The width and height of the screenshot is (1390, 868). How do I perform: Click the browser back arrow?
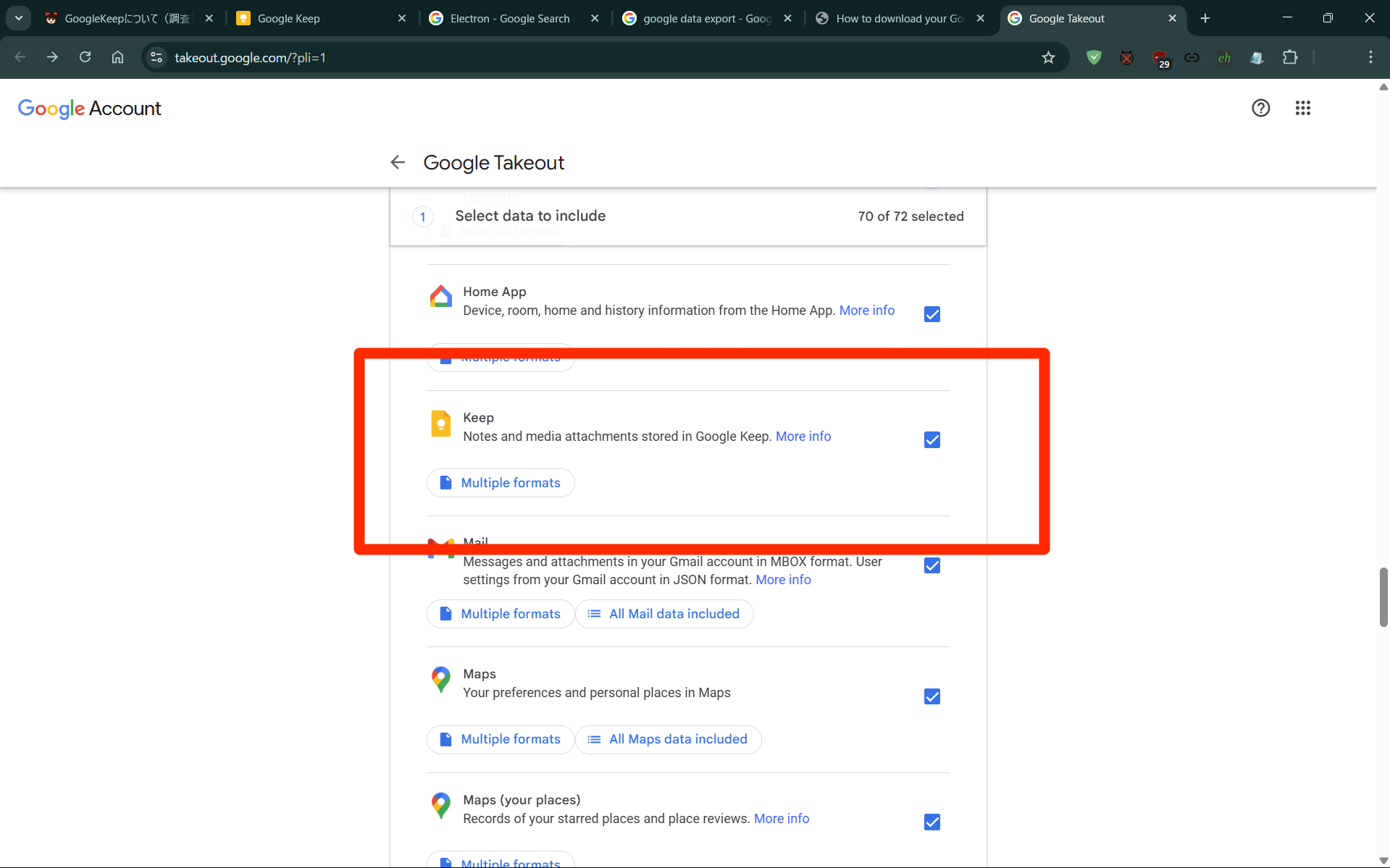coord(20,57)
